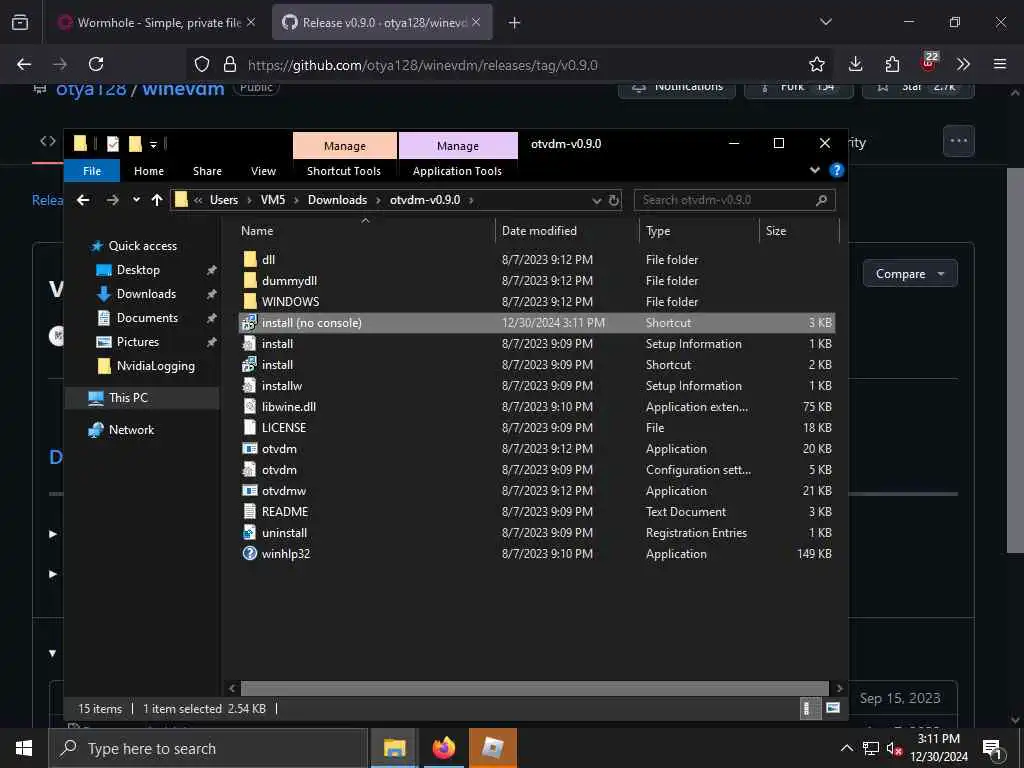Refresh the Explorer address bar
This screenshot has height=768, width=1024.
[x=614, y=200]
